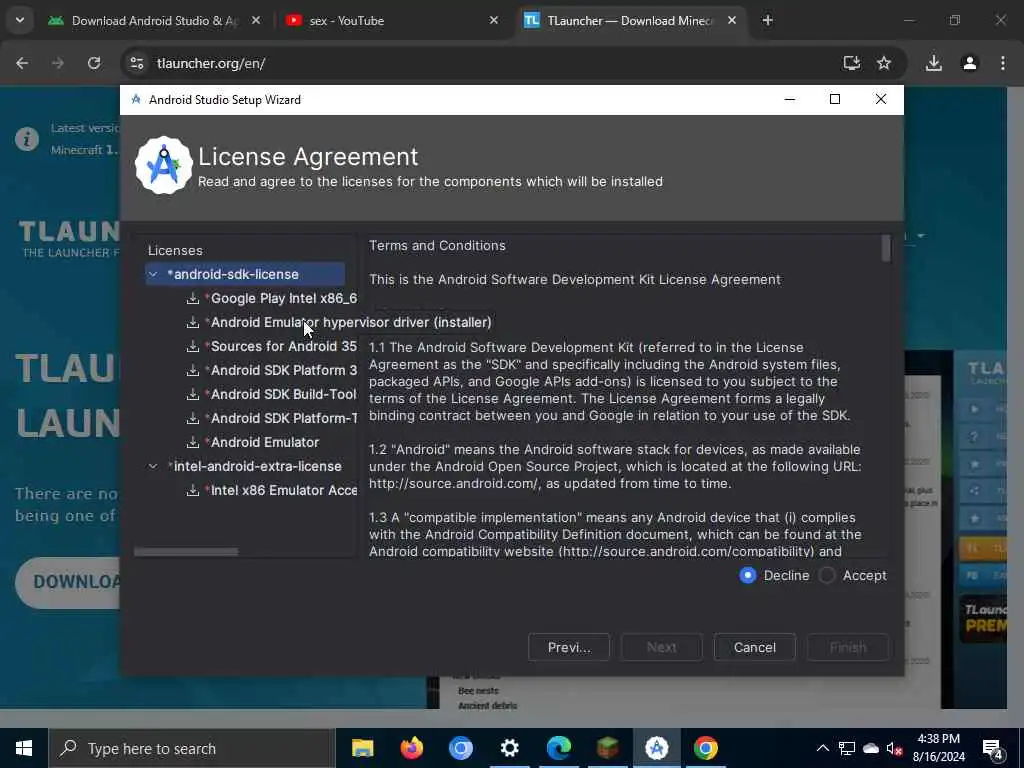1024x768 pixels.
Task: Open Android Studio from the taskbar
Action: pyautogui.click(x=656, y=748)
